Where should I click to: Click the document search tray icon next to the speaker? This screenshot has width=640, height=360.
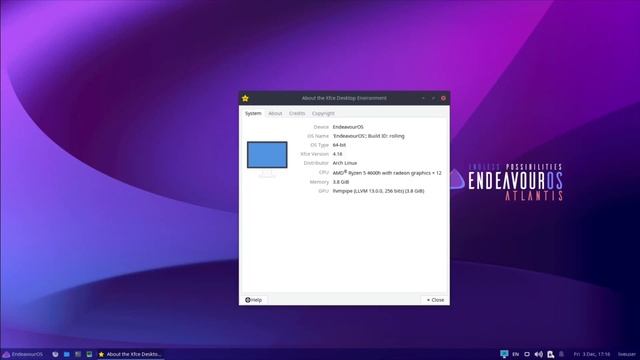tap(551, 354)
